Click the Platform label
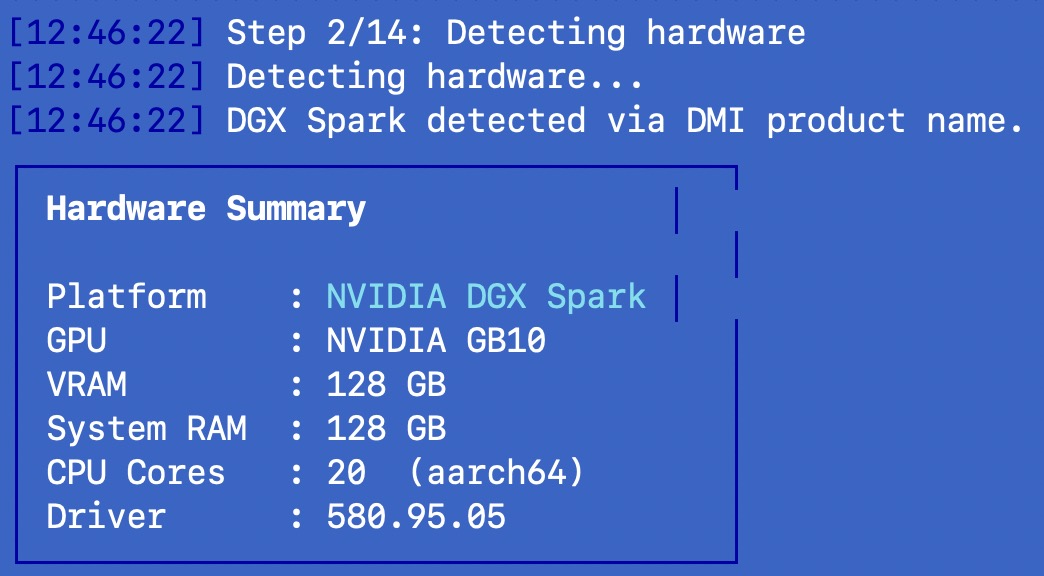Screen dimensions: 1044x576 127,296
